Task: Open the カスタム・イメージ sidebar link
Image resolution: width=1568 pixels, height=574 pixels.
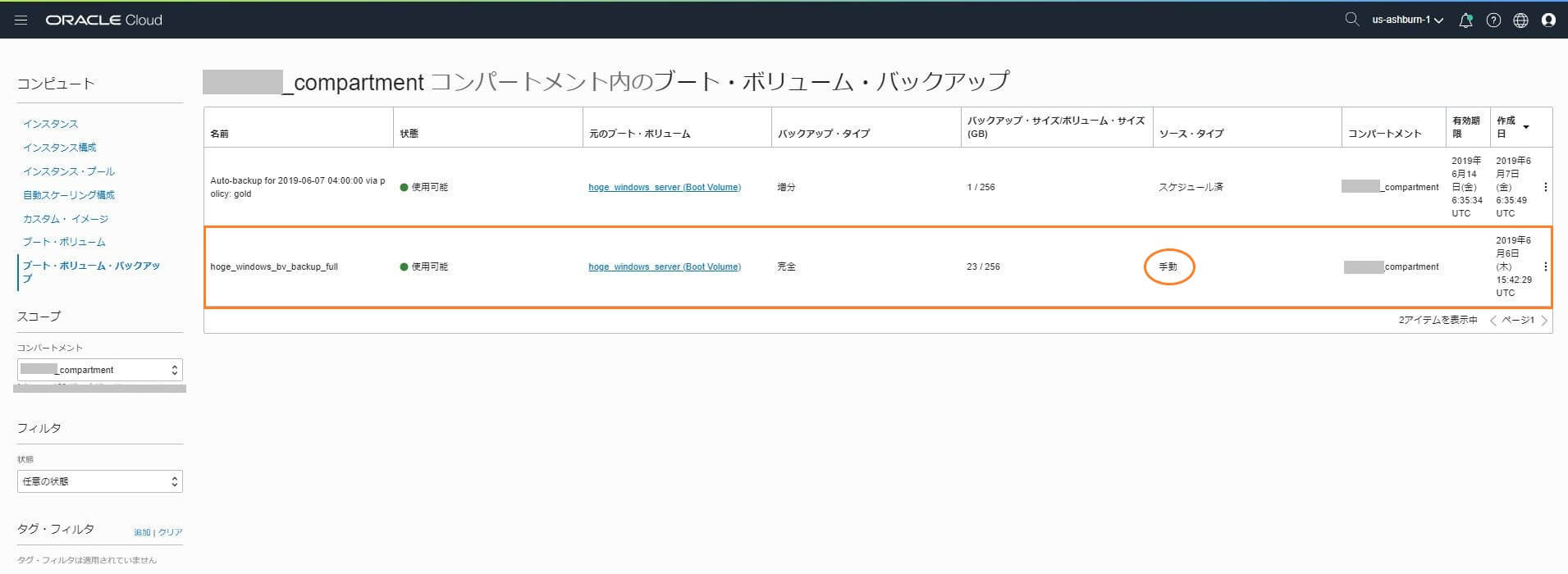Action: click(x=66, y=219)
